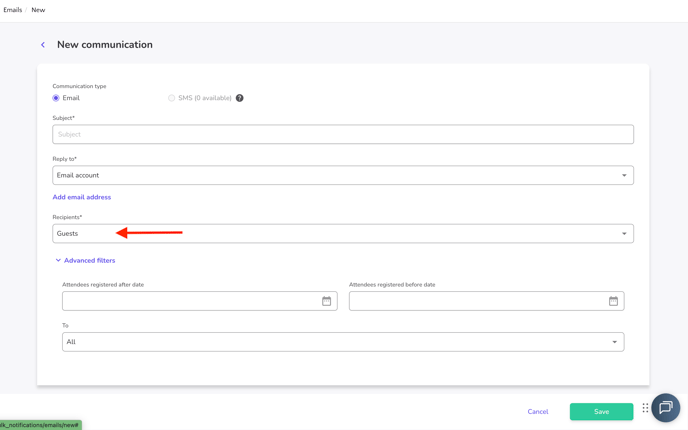Viewport: 688px width, 430px height.
Task: Navigate to Emails in the breadcrumb
Action: (13, 10)
